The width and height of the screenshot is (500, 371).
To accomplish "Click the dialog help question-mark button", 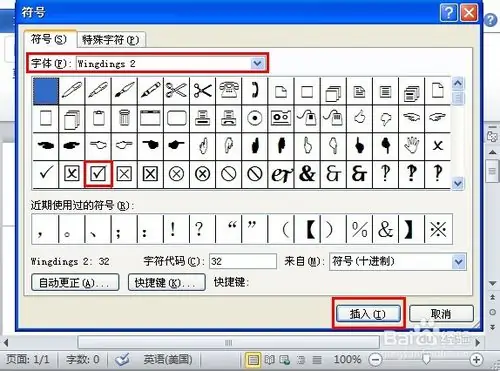I will [449, 13].
